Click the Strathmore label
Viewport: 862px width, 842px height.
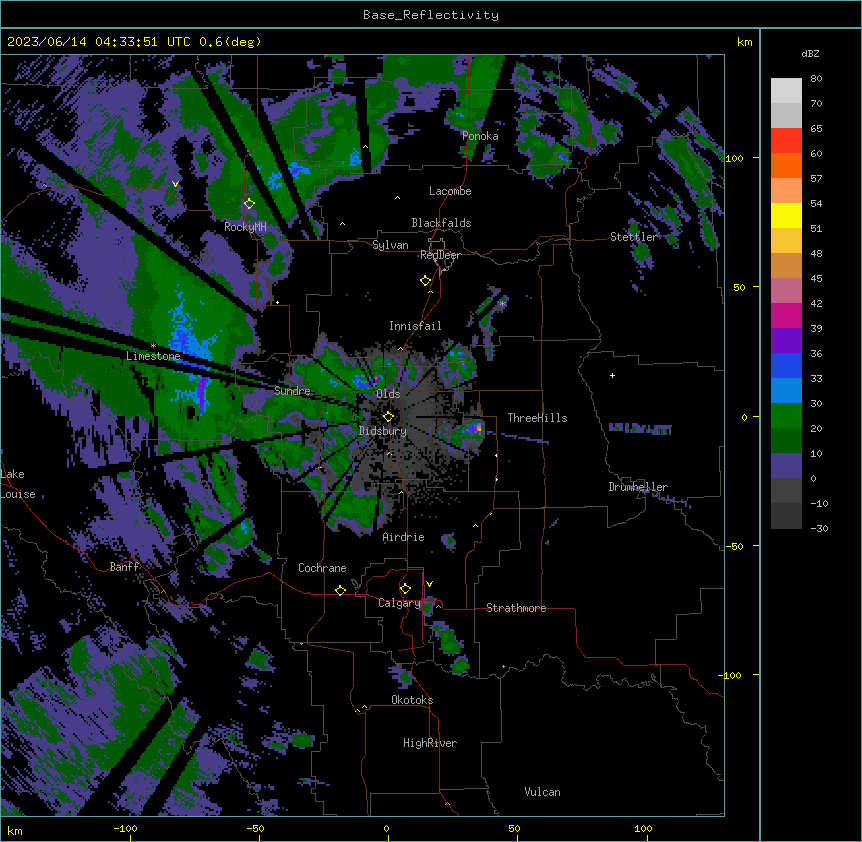[516, 608]
